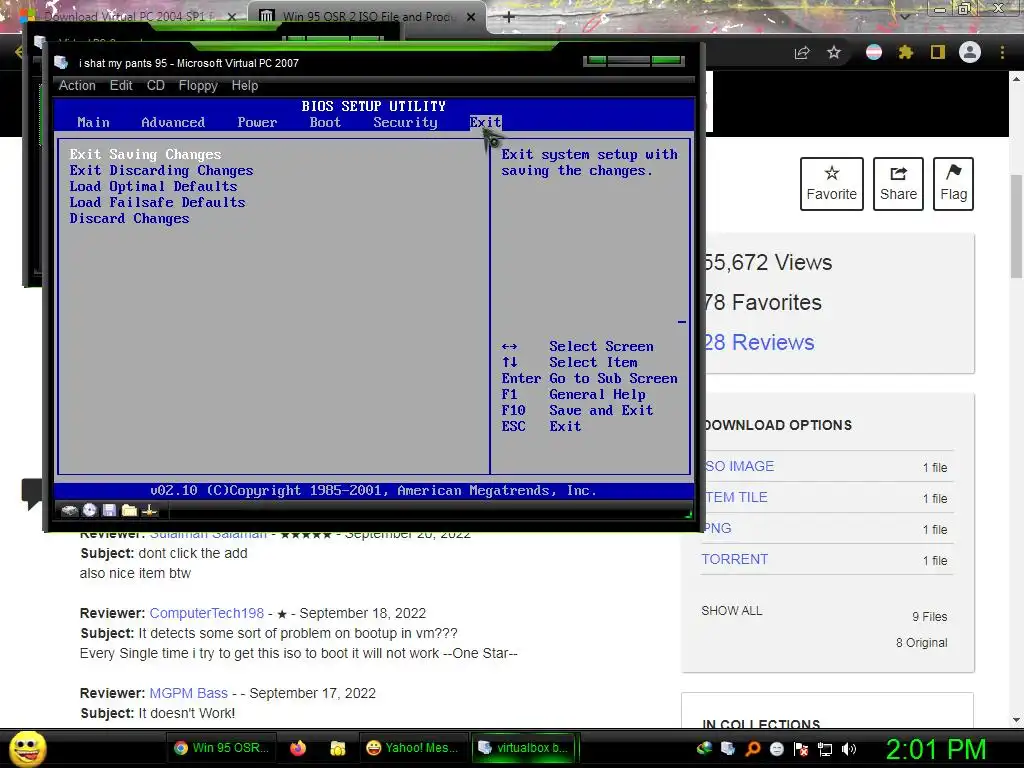This screenshot has height=768, width=1024.
Task: Toggle the browser side panel icon
Action: coord(938,52)
